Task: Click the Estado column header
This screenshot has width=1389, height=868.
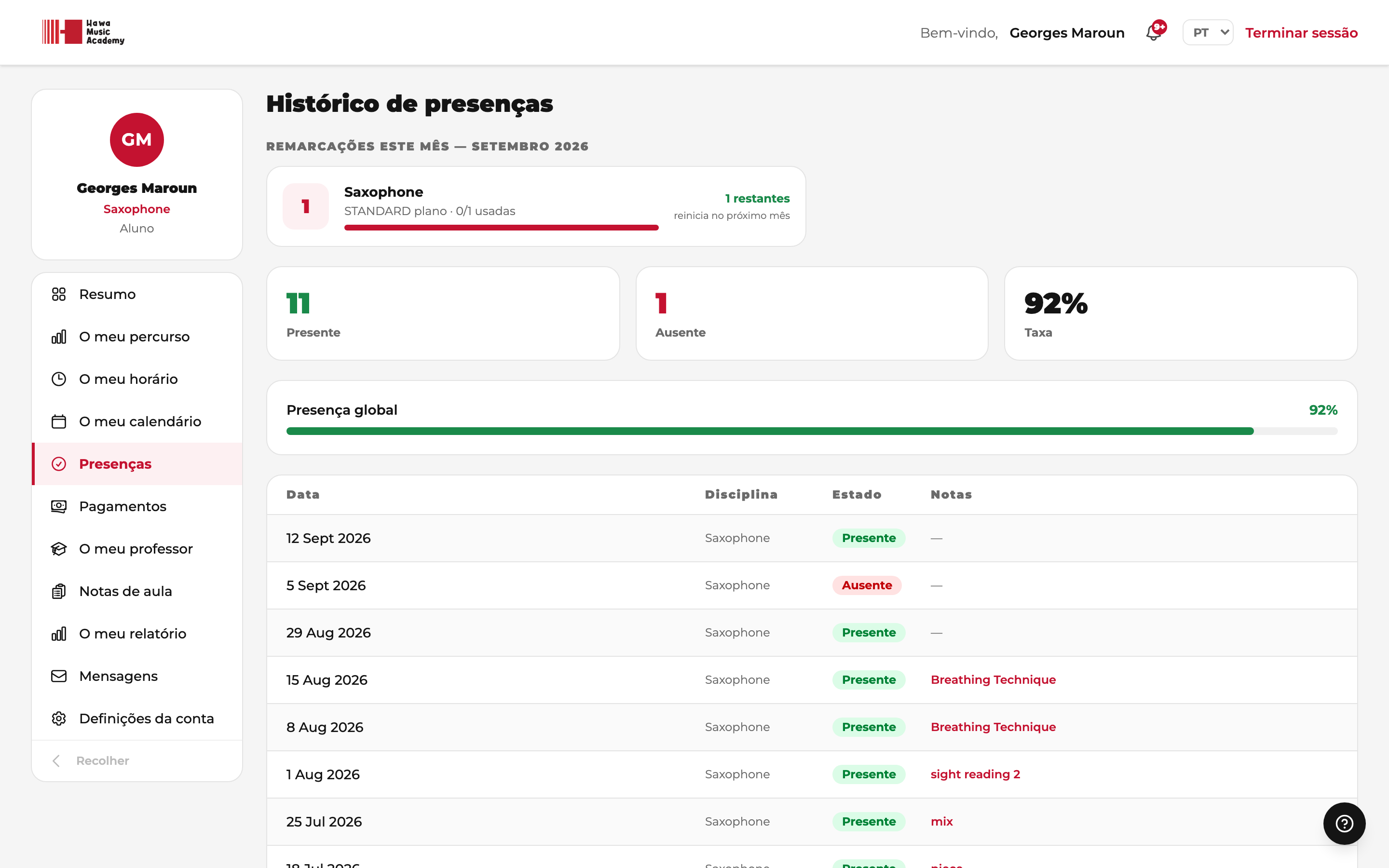Action: pyautogui.click(x=857, y=494)
